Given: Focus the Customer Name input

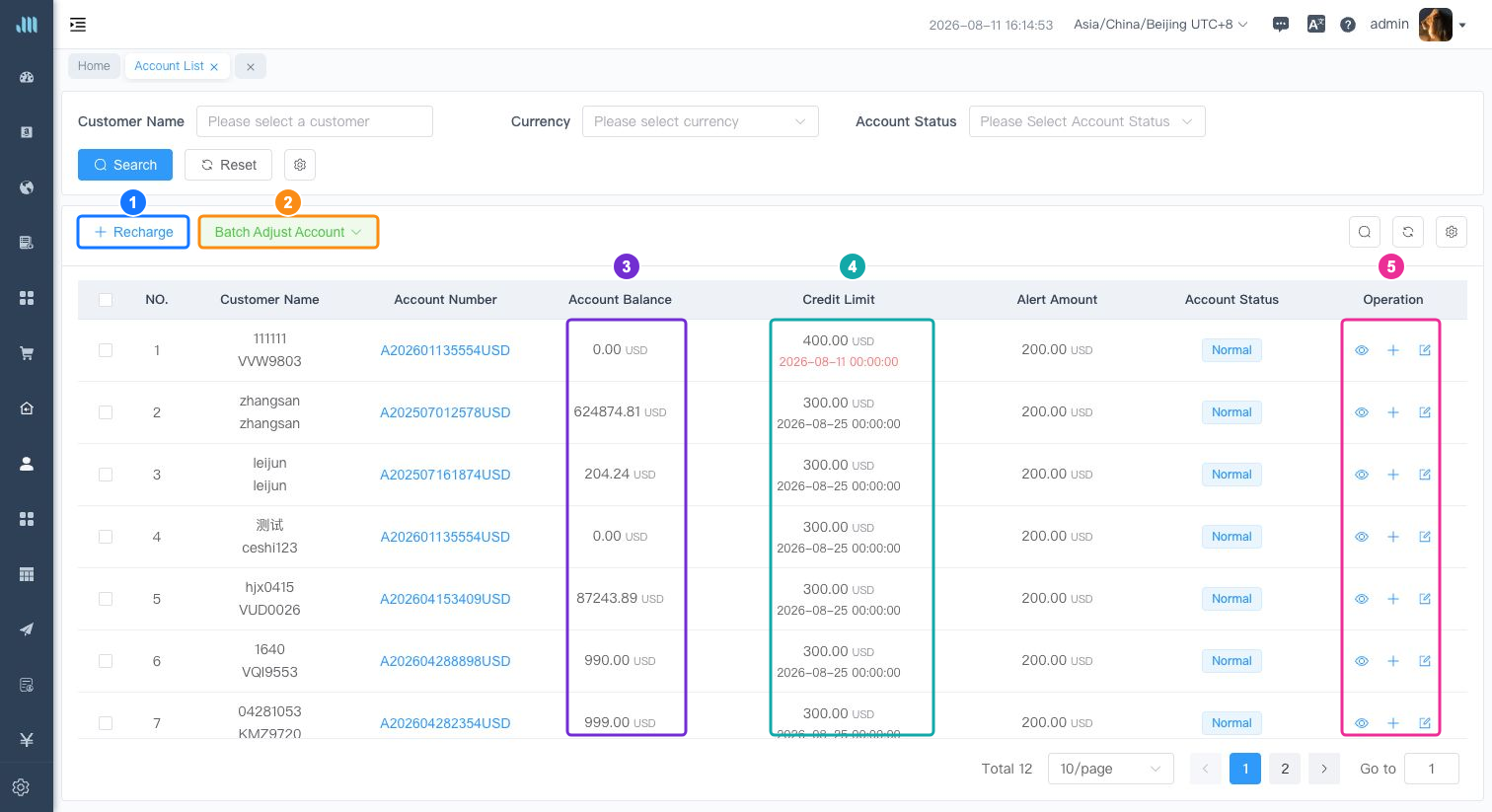Looking at the screenshot, I should click(315, 121).
